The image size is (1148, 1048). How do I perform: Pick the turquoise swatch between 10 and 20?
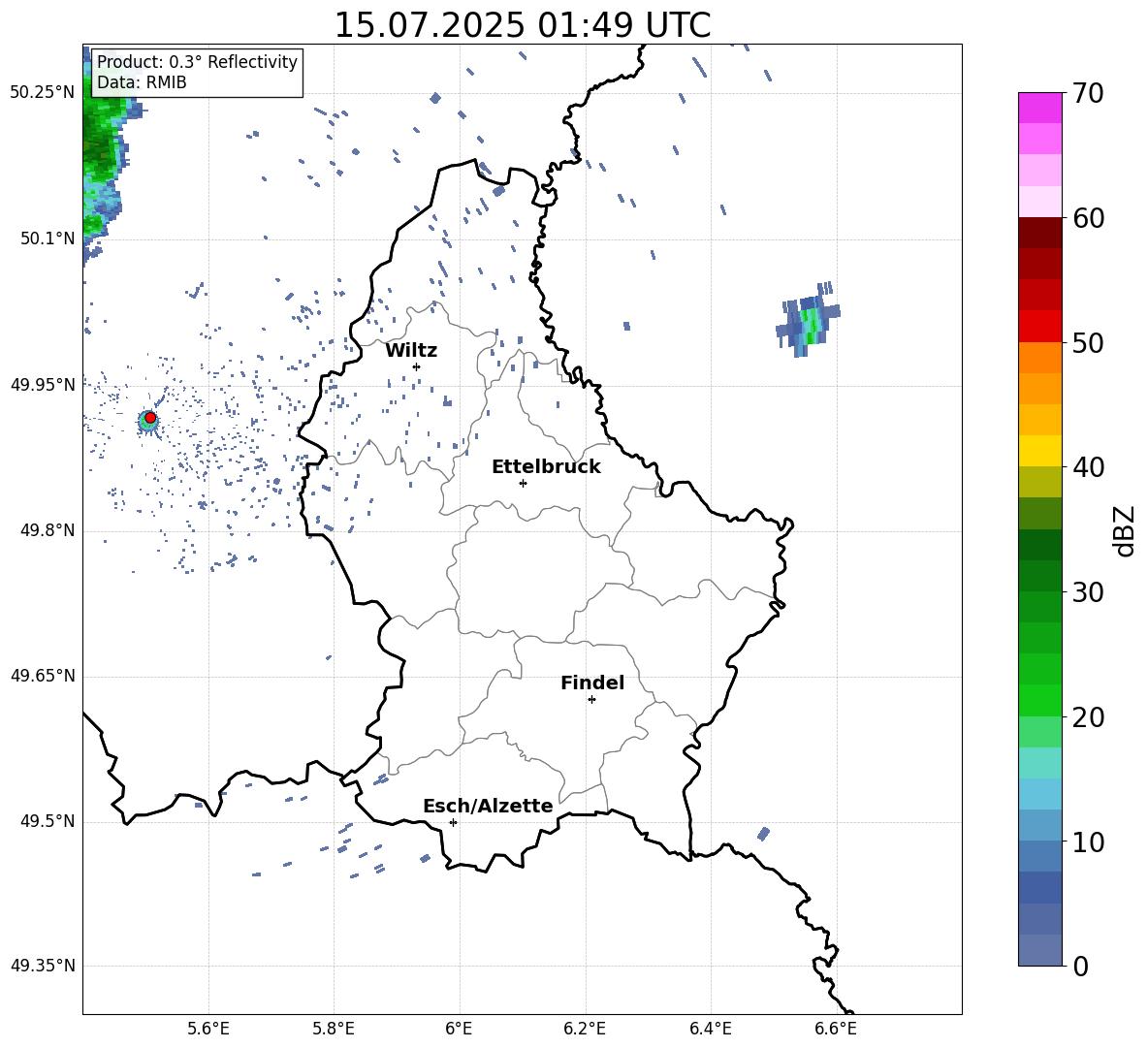coord(1039,763)
